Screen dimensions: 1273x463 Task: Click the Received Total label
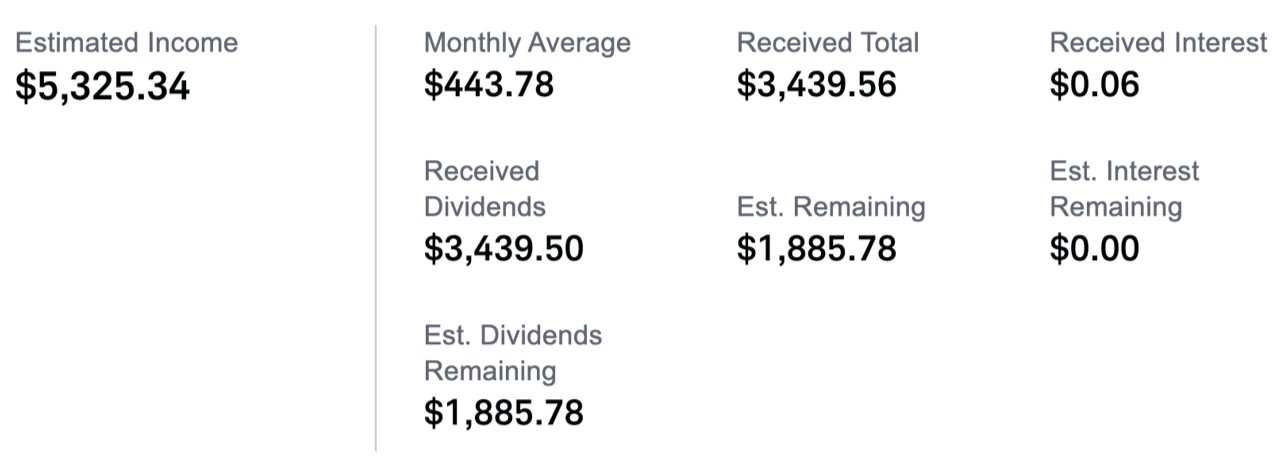[x=827, y=43]
